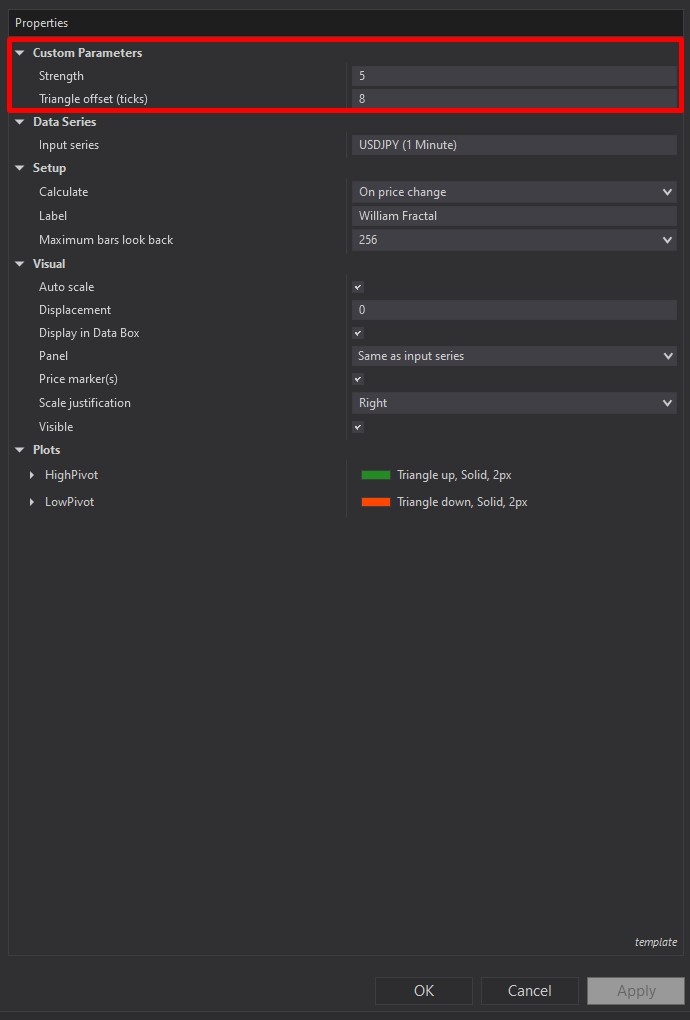Toggle the Auto scale checkbox
Viewport: 690px width, 1020px height.
[x=358, y=287]
